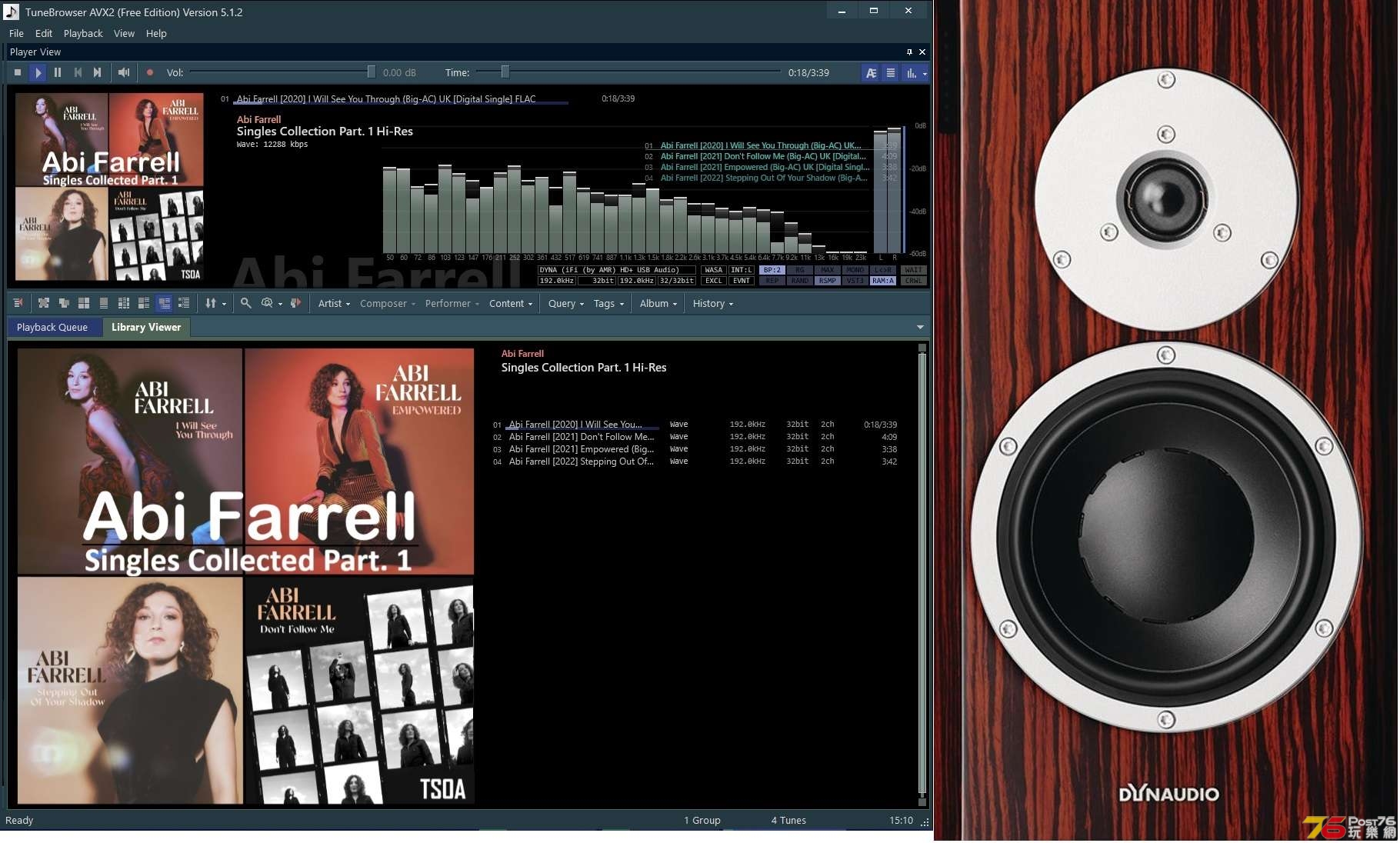Toggle the BP:2 status indicator
Viewport: 1400px width, 843px height.
point(772,270)
